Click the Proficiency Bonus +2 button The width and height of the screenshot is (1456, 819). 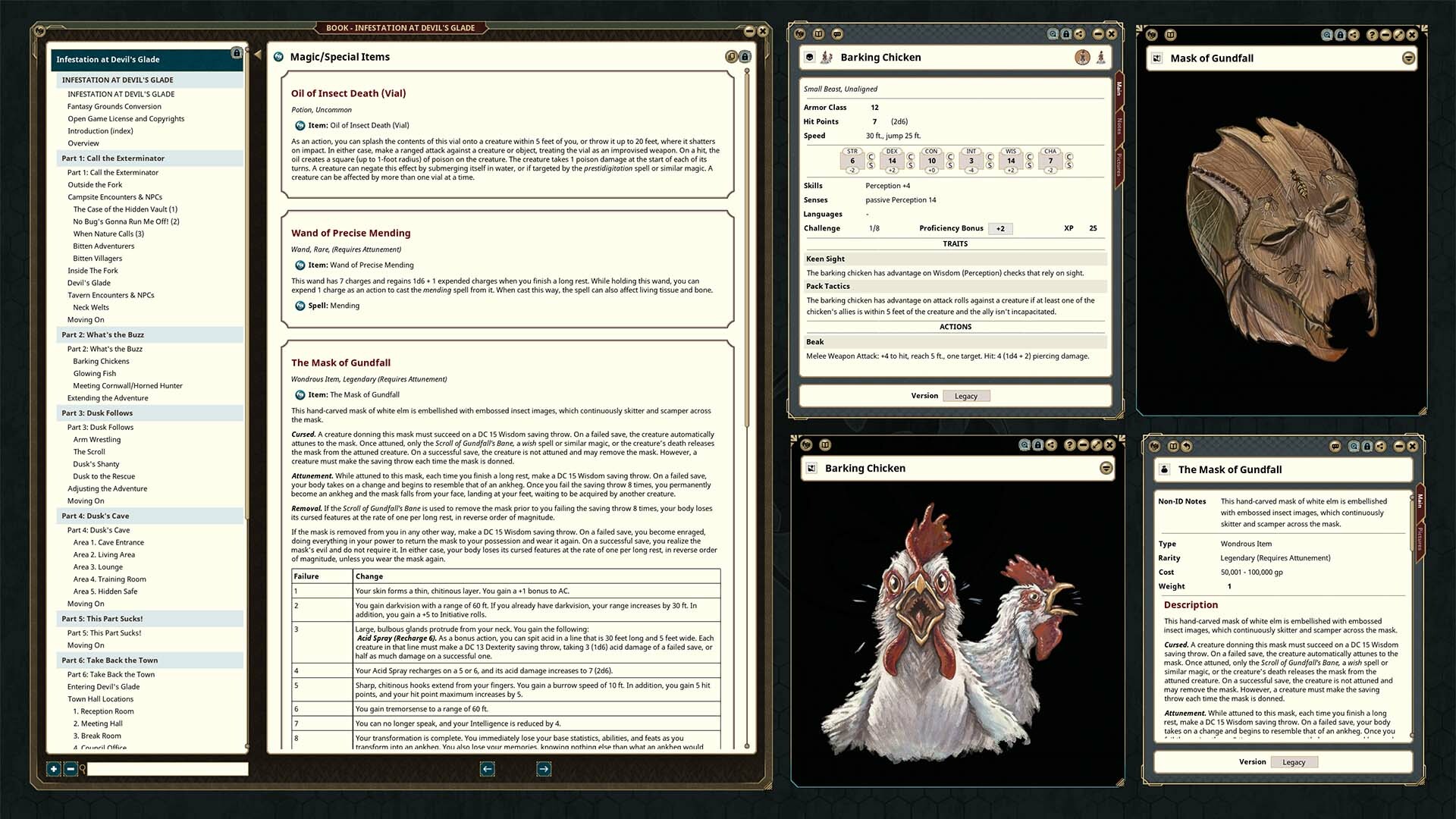[x=1000, y=228]
